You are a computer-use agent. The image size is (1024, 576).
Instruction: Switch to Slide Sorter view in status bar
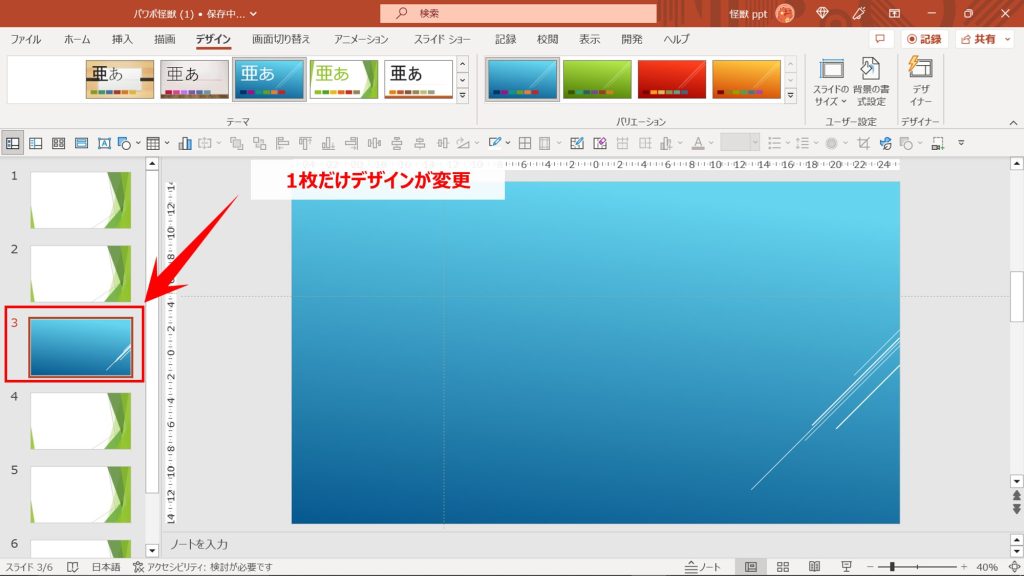click(784, 565)
